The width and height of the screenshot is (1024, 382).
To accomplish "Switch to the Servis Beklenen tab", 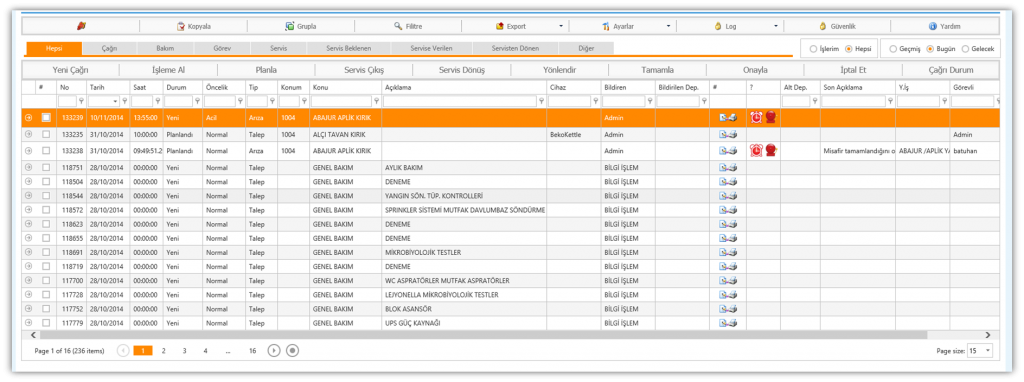I will pyautogui.click(x=348, y=49).
